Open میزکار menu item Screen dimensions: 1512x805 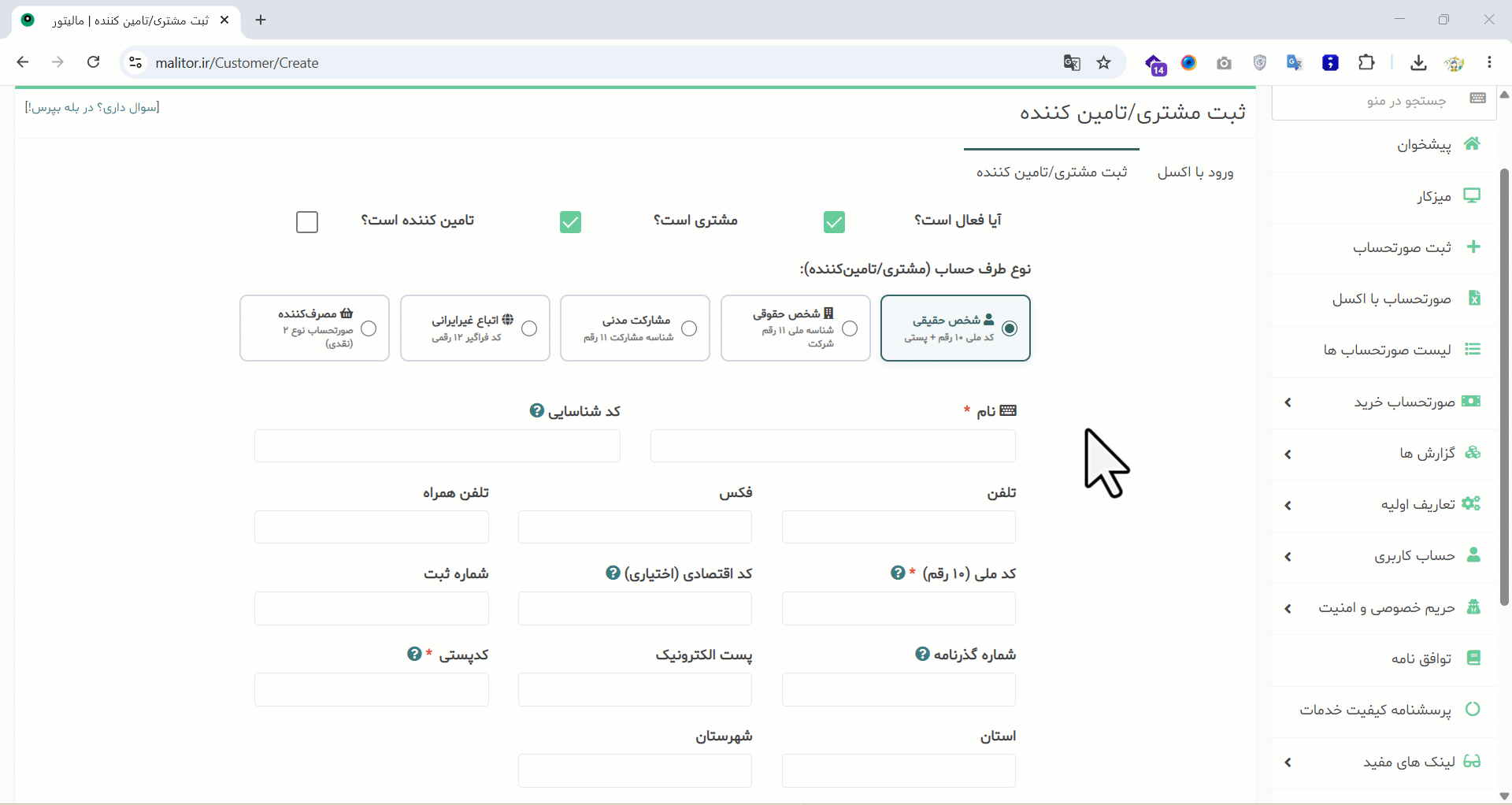click(x=1384, y=196)
